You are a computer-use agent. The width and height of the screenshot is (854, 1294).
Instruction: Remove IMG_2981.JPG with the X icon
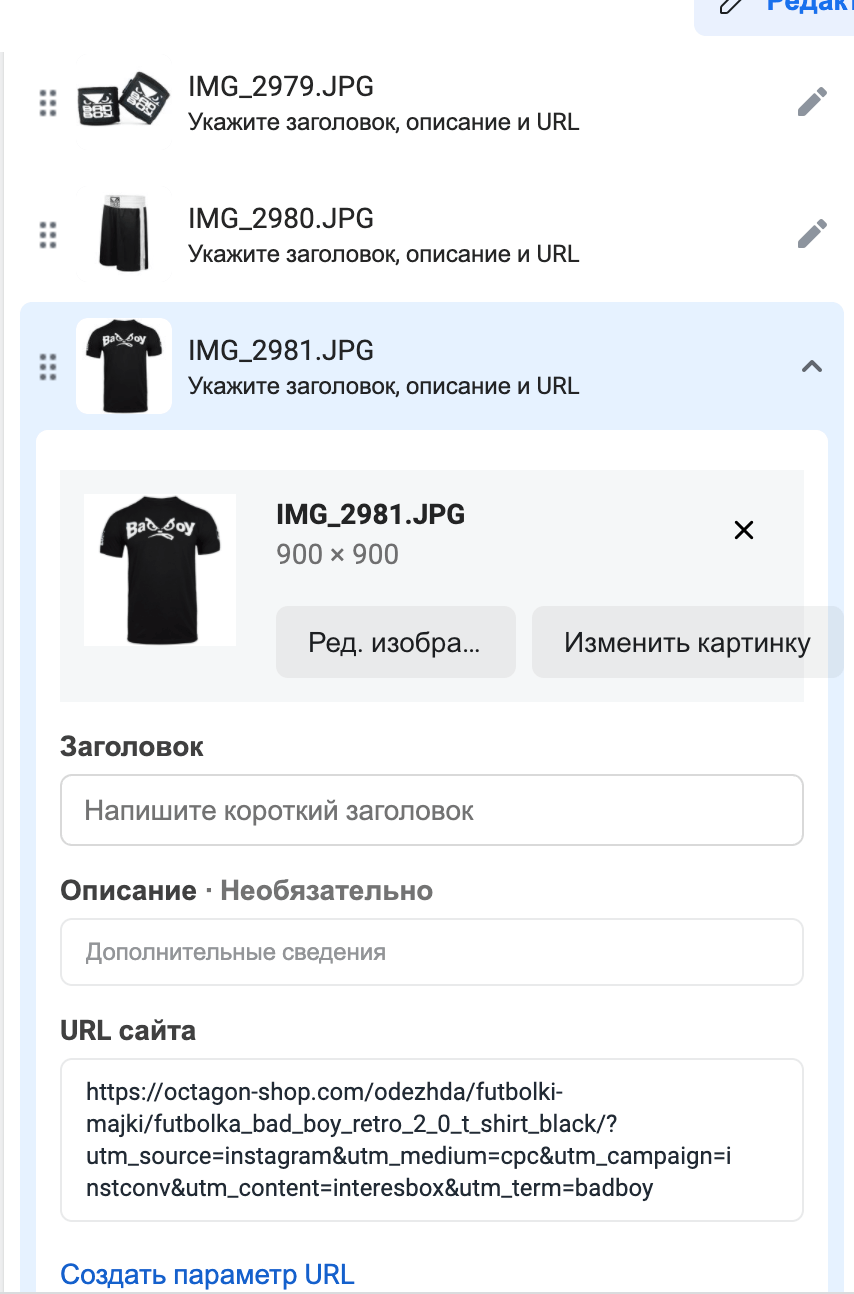743,531
